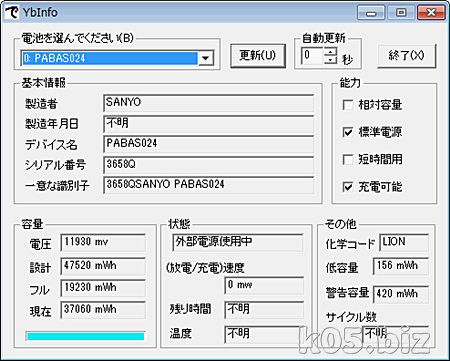
Task: Click the 電池を選んでください(B) group label
Action: pyautogui.click(x=77, y=38)
